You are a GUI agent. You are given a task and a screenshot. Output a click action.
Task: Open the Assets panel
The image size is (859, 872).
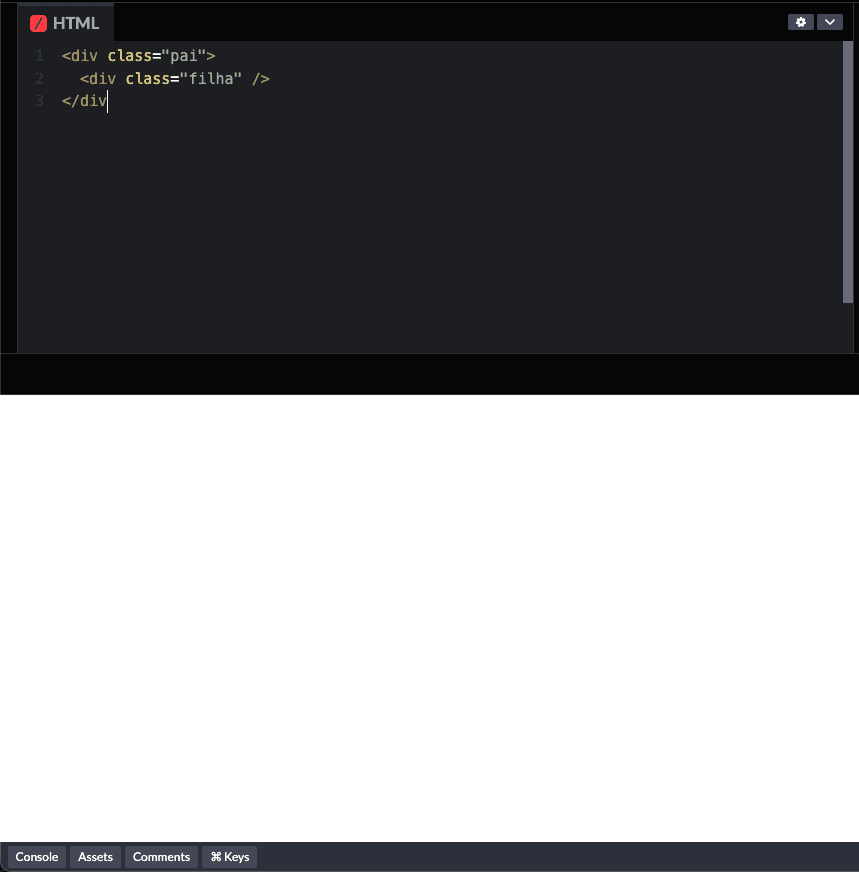click(x=95, y=857)
